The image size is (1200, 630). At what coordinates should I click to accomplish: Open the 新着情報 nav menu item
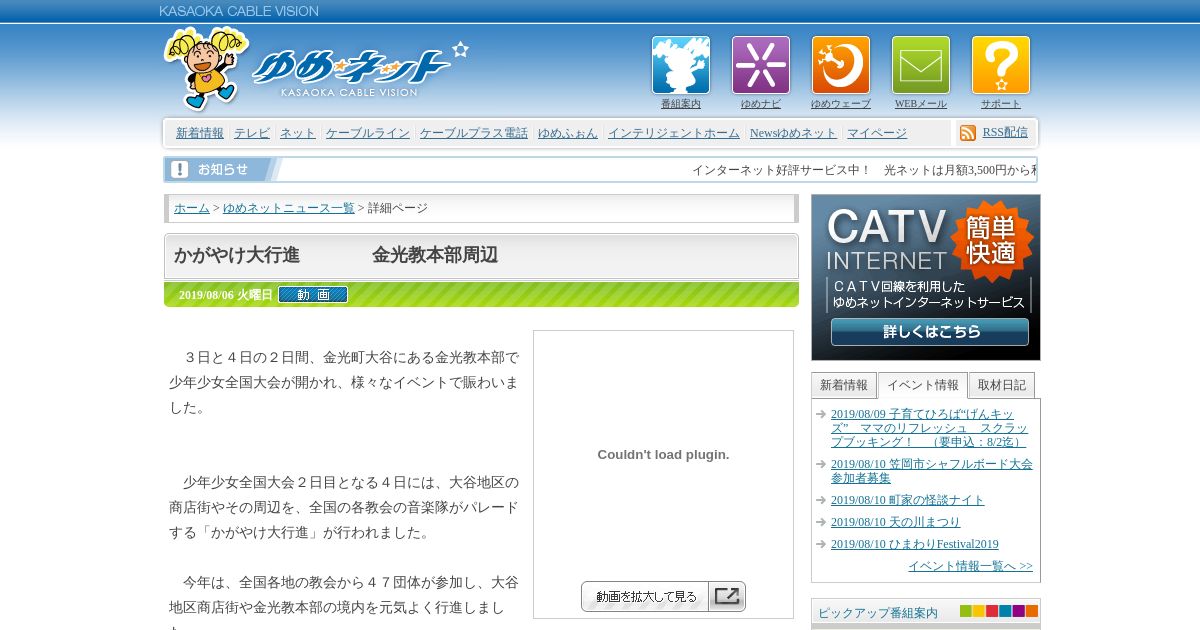click(x=200, y=133)
